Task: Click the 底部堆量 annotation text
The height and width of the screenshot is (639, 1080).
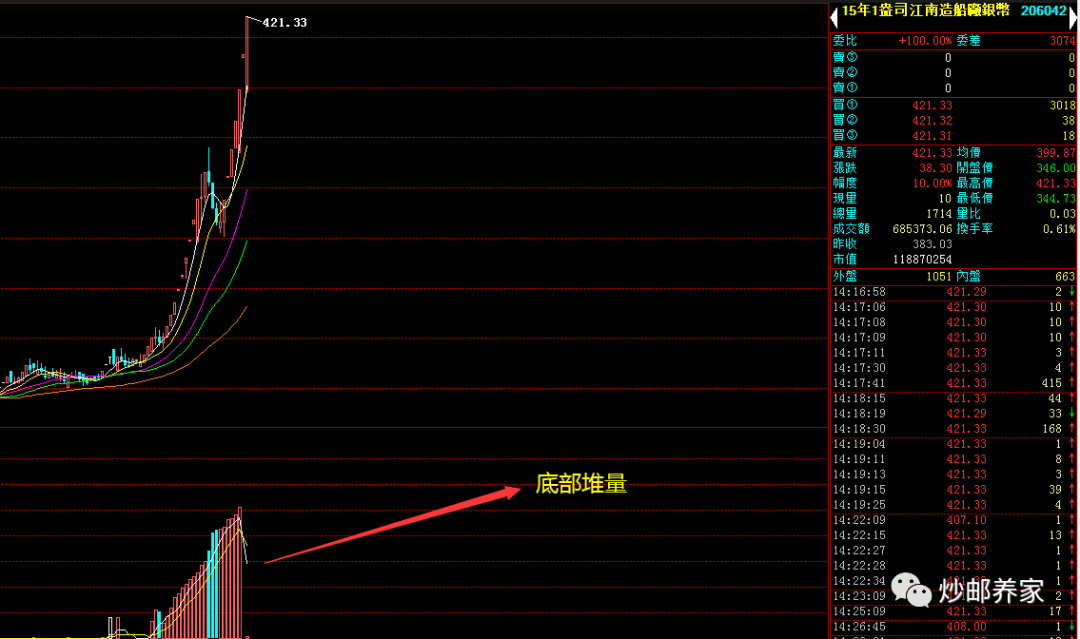Action: pos(581,485)
